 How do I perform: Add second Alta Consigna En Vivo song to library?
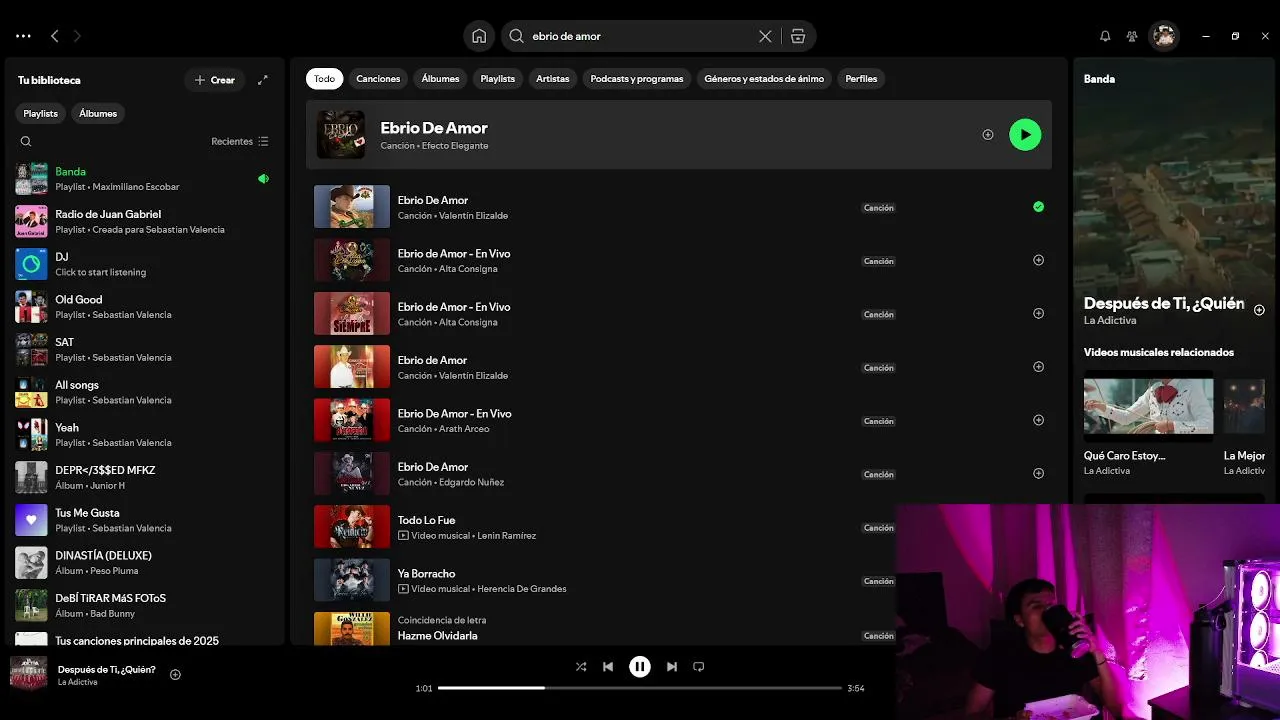[1038, 313]
